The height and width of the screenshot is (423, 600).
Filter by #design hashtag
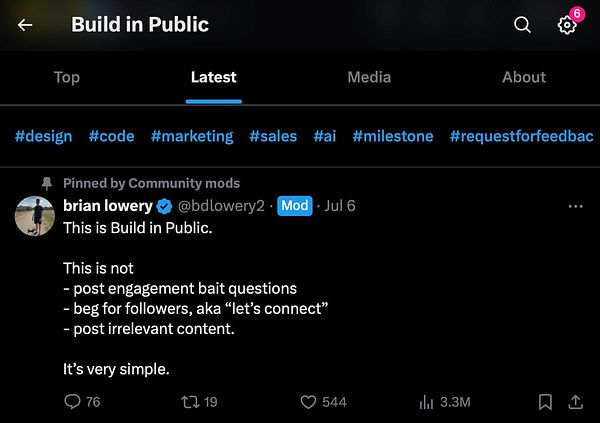click(44, 136)
